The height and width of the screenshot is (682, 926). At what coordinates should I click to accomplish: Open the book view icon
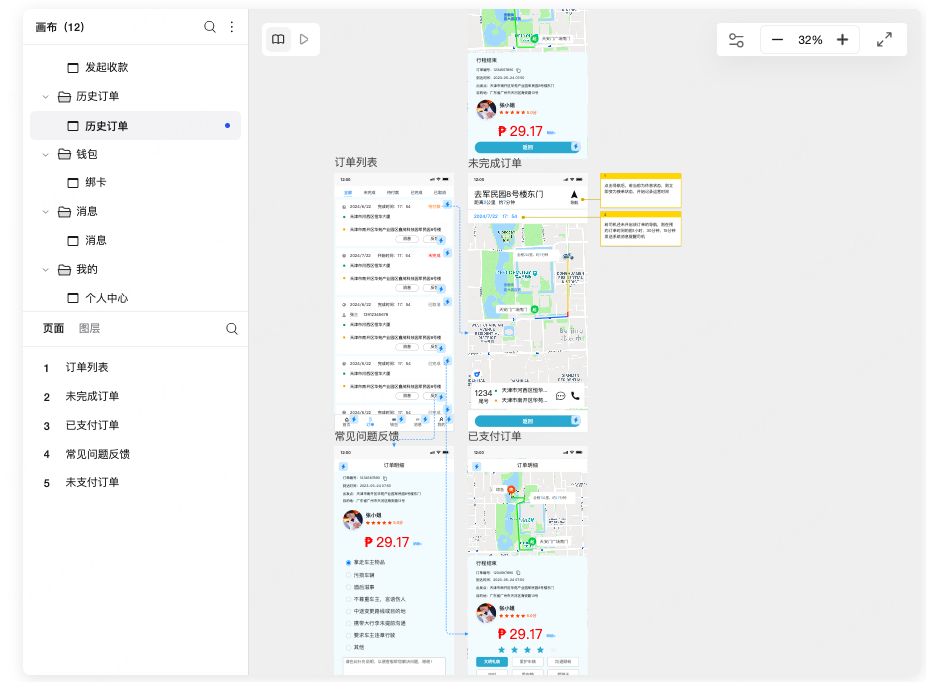(x=278, y=40)
